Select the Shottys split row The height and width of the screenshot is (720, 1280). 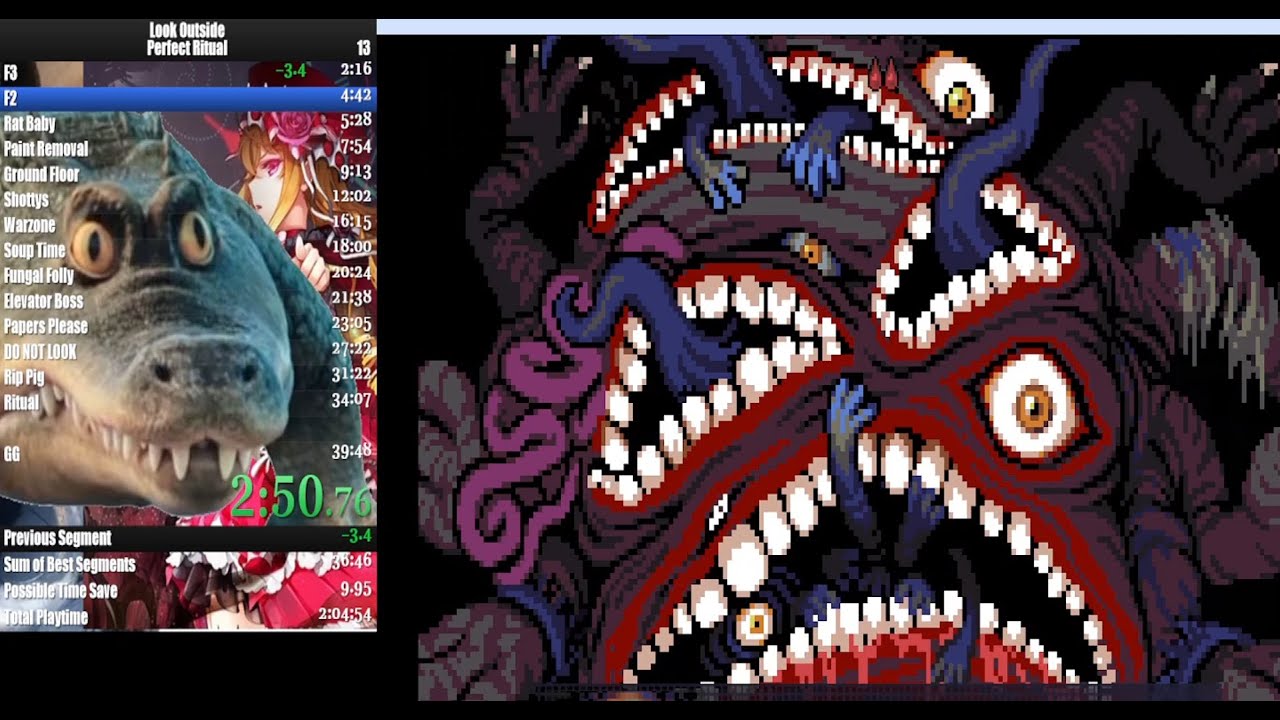(x=188, y=199)
